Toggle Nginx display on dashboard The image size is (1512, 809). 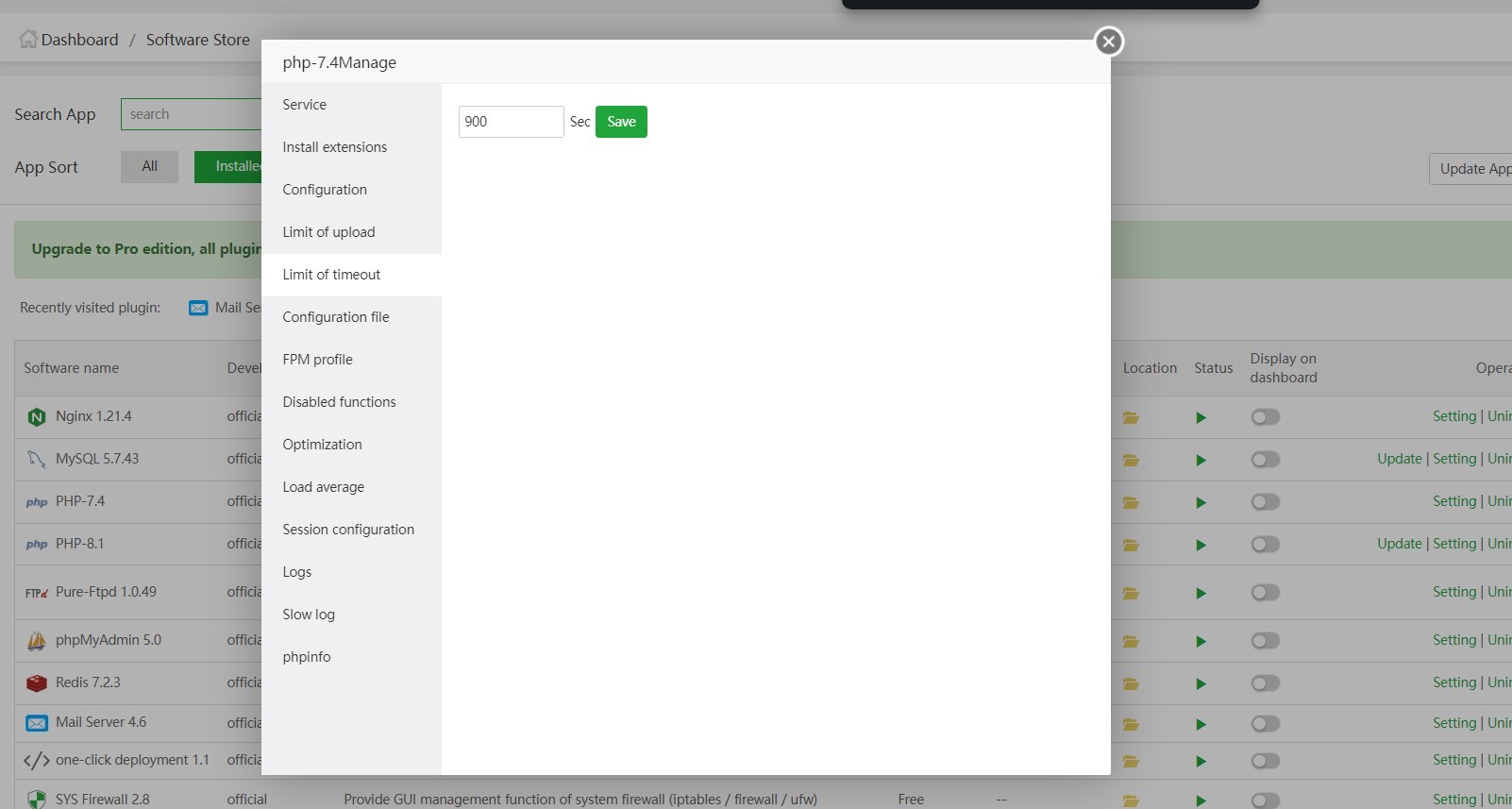(1266, 417)
